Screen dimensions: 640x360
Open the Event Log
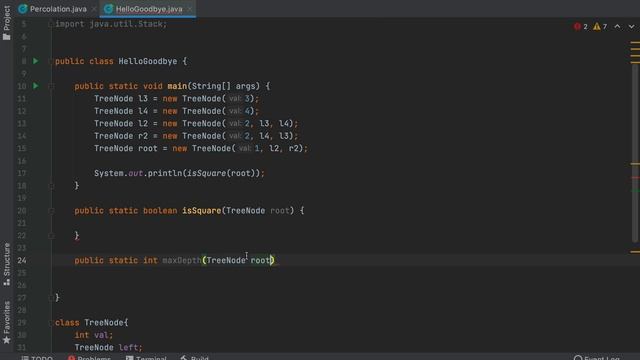click(597, 358)
